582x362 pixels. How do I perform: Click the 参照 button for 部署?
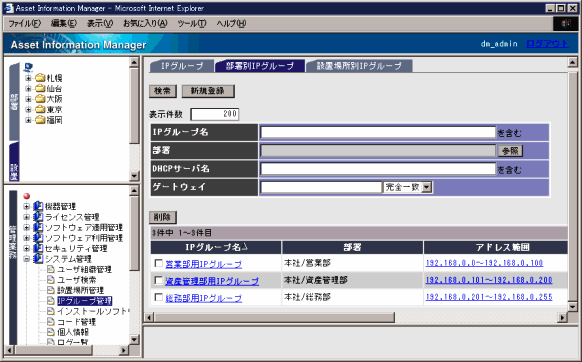coord(510,151)
